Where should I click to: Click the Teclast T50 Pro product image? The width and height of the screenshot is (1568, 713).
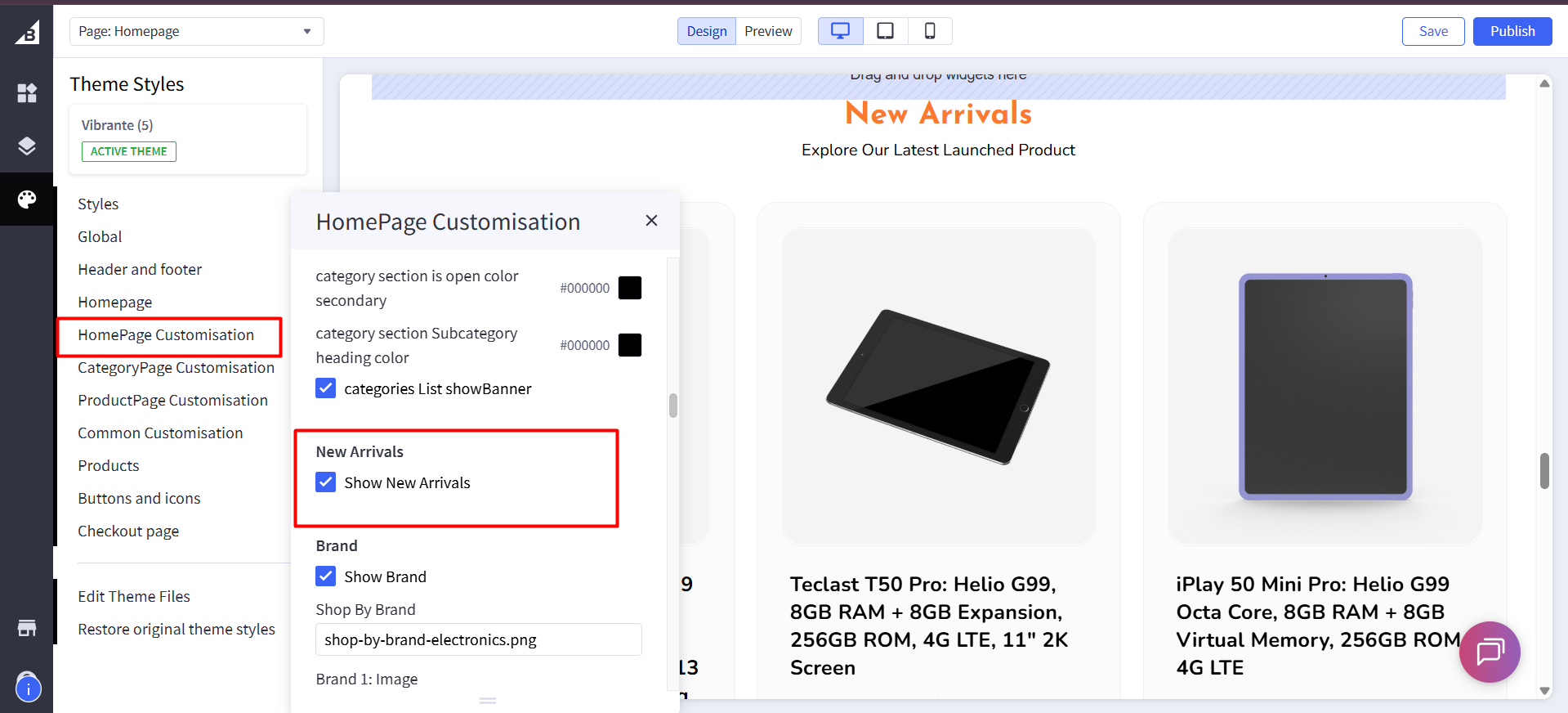[x=939, y=386]
